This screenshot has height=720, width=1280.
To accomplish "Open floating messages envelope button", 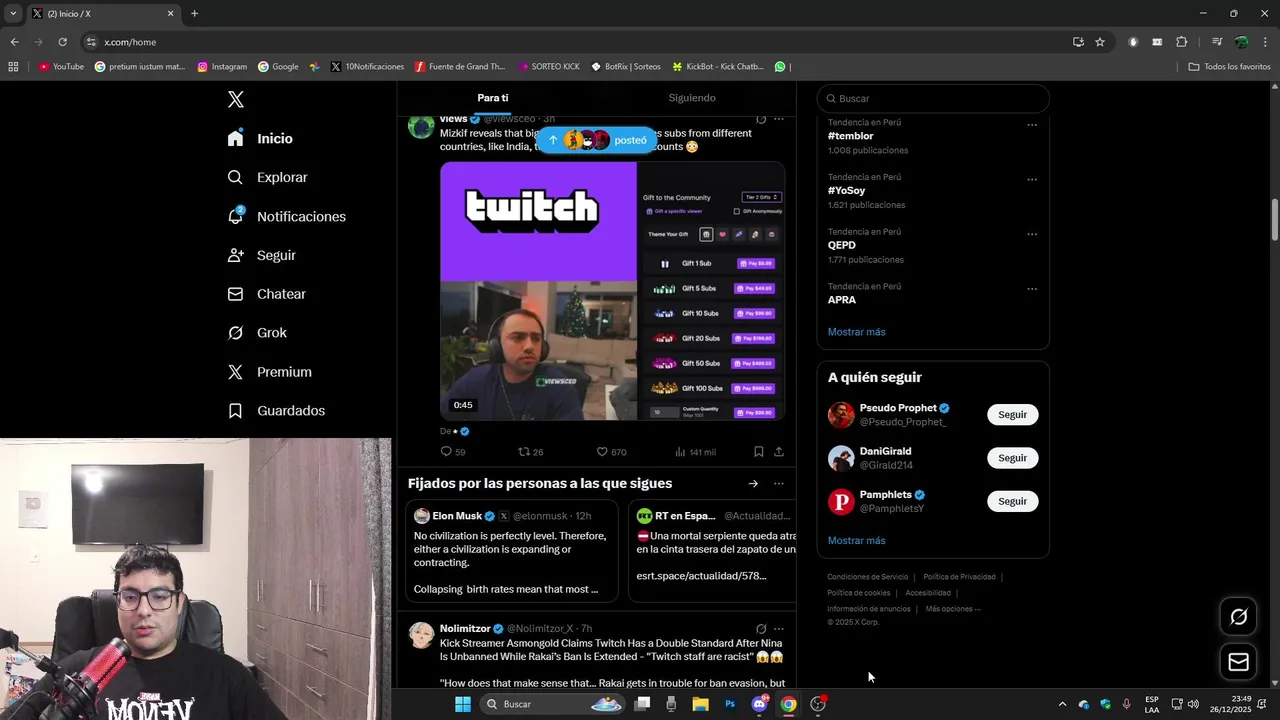I will click(x=1238, y=662).
